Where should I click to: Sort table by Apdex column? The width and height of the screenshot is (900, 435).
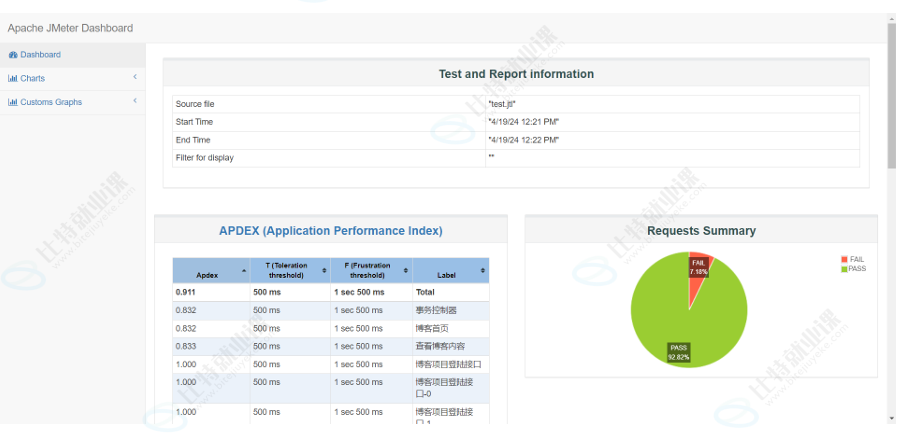pyautogui.click(x=211, y=270)
